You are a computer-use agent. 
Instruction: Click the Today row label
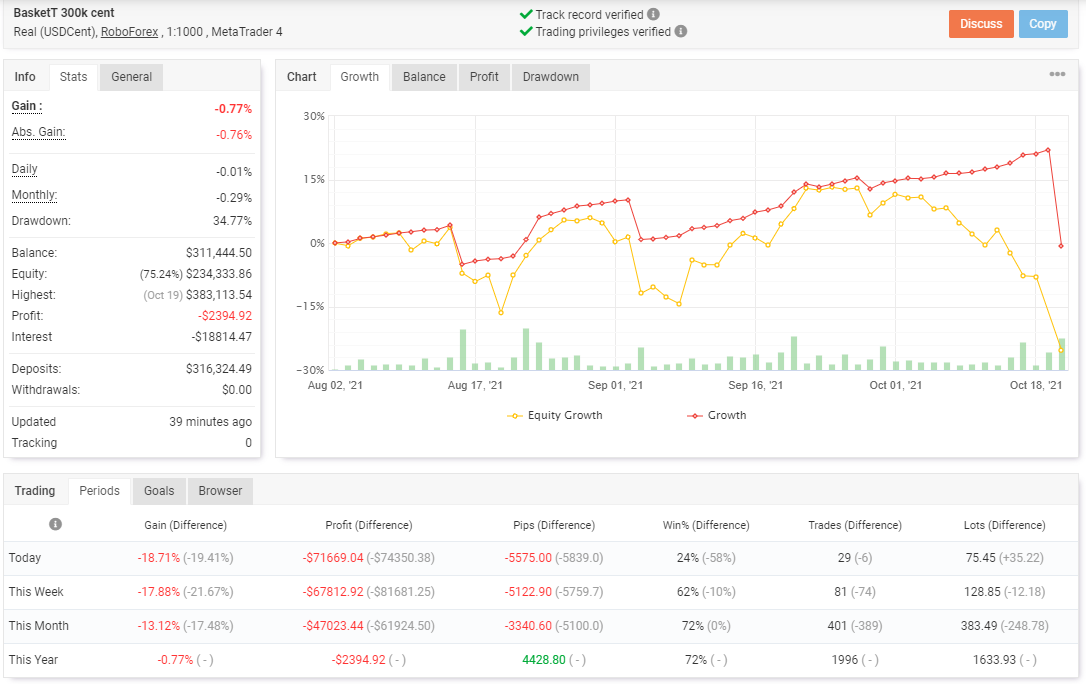(x=25, y=558)
